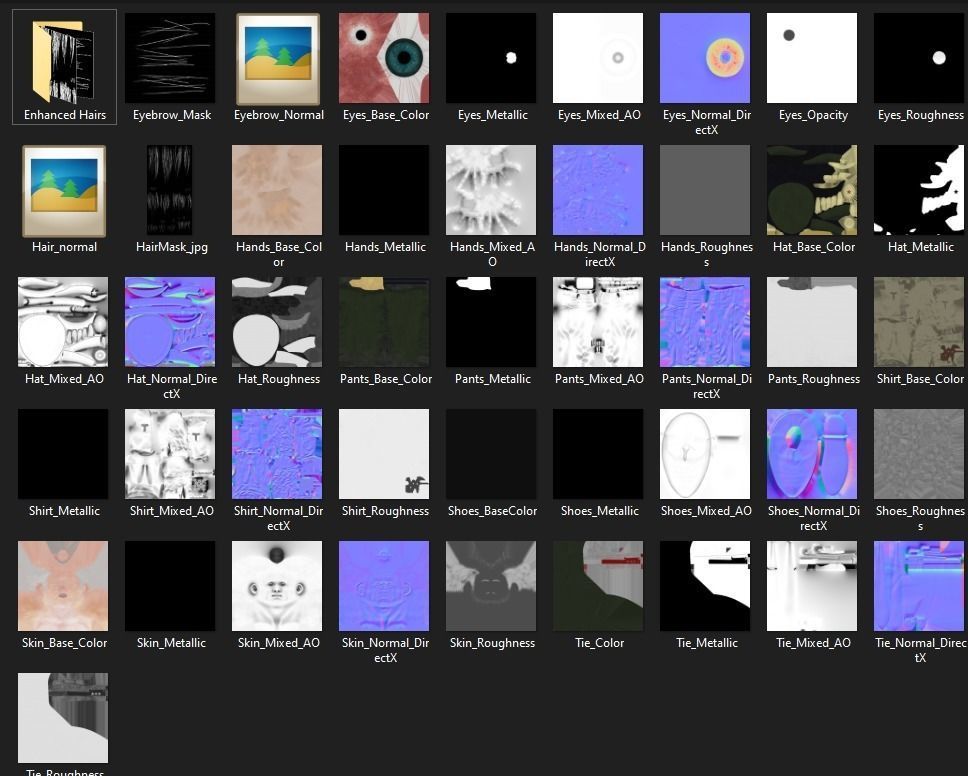Select the Eyes_Opacity texture file
This screenshot has width=968, height=776.
(x=812, y=58)
